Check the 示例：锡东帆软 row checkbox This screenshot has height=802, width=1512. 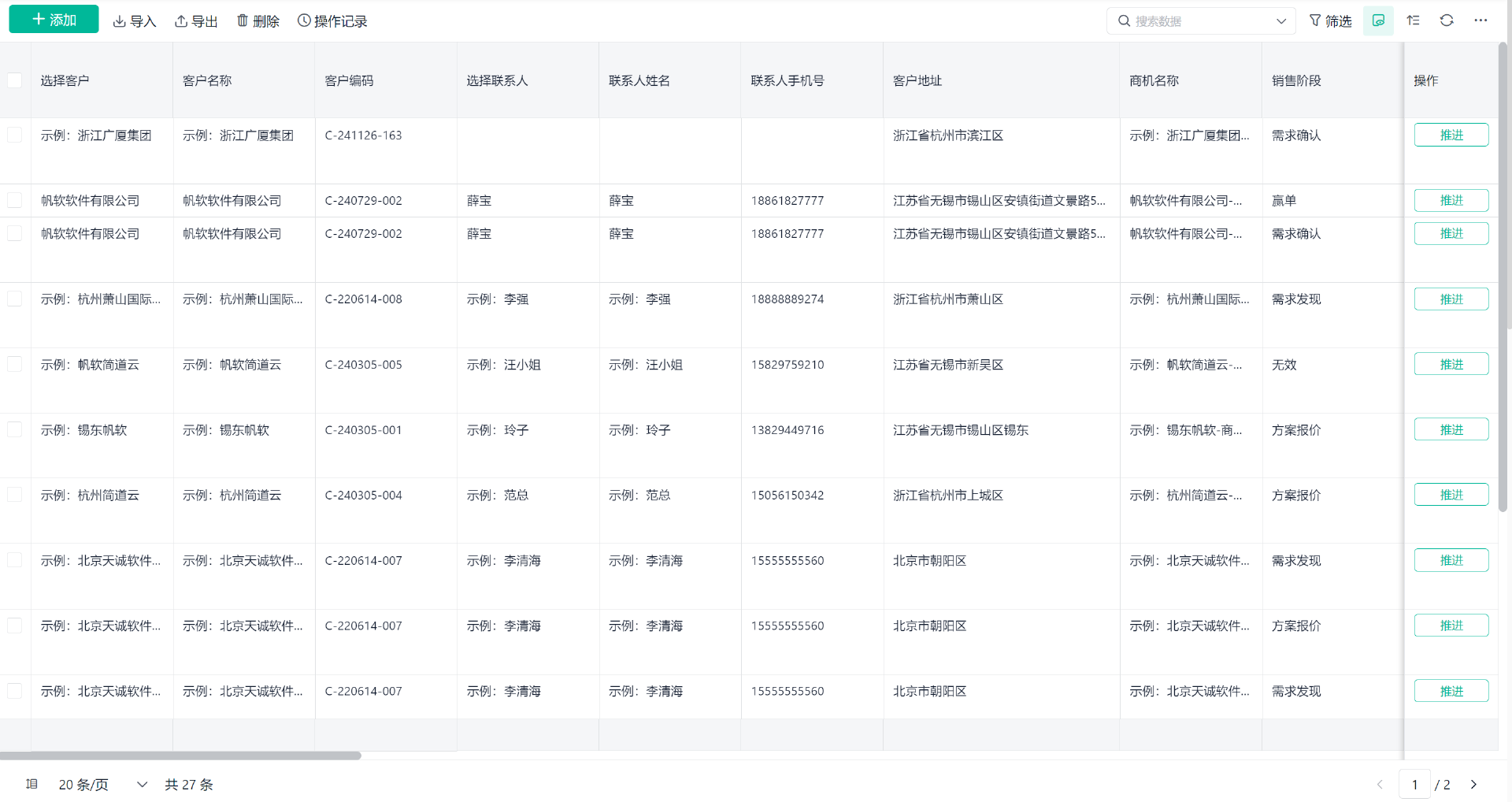click(14, 429)
